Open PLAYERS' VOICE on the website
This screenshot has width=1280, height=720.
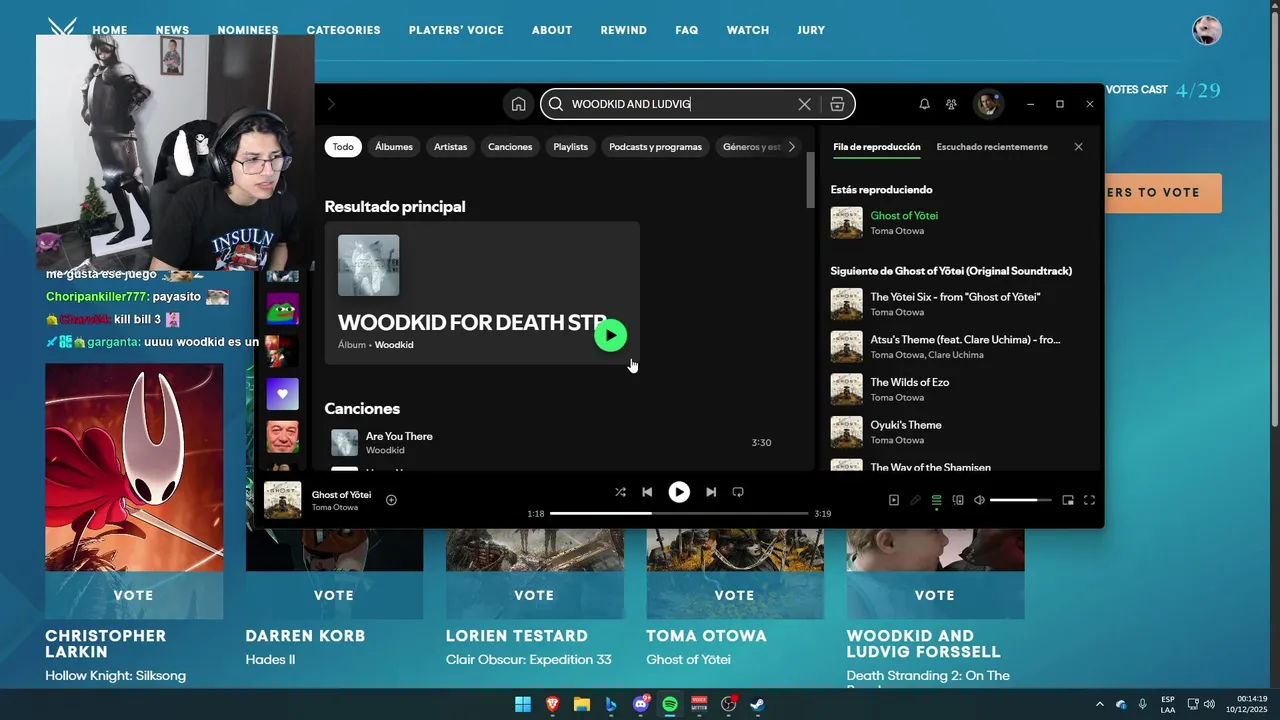click(x=456, y=30)
